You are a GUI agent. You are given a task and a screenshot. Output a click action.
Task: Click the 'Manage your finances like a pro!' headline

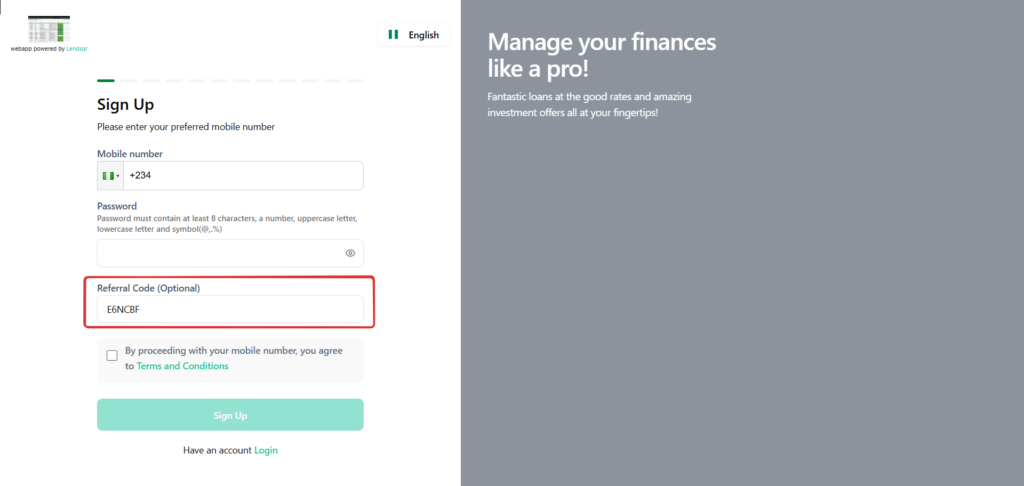(x=601, y=55)
